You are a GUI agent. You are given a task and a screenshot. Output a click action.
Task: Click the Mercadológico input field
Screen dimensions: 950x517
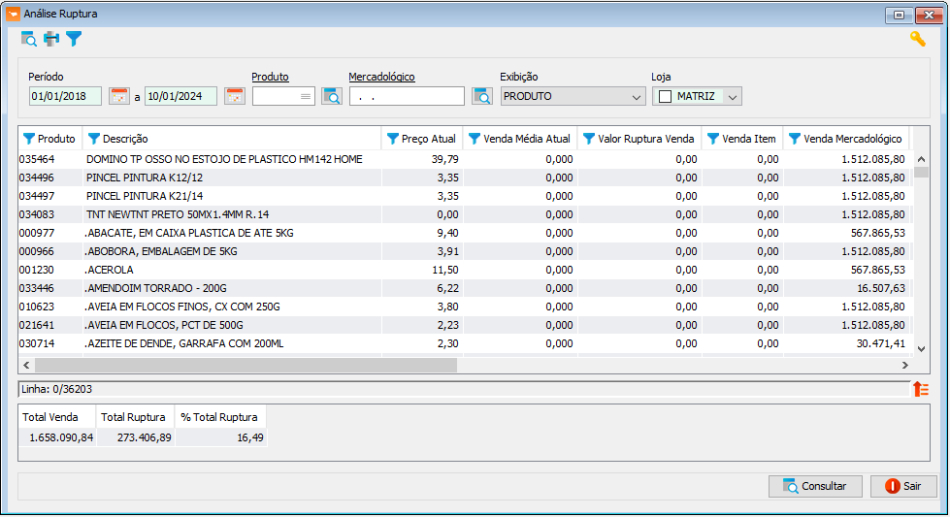(x=406, y=97)
